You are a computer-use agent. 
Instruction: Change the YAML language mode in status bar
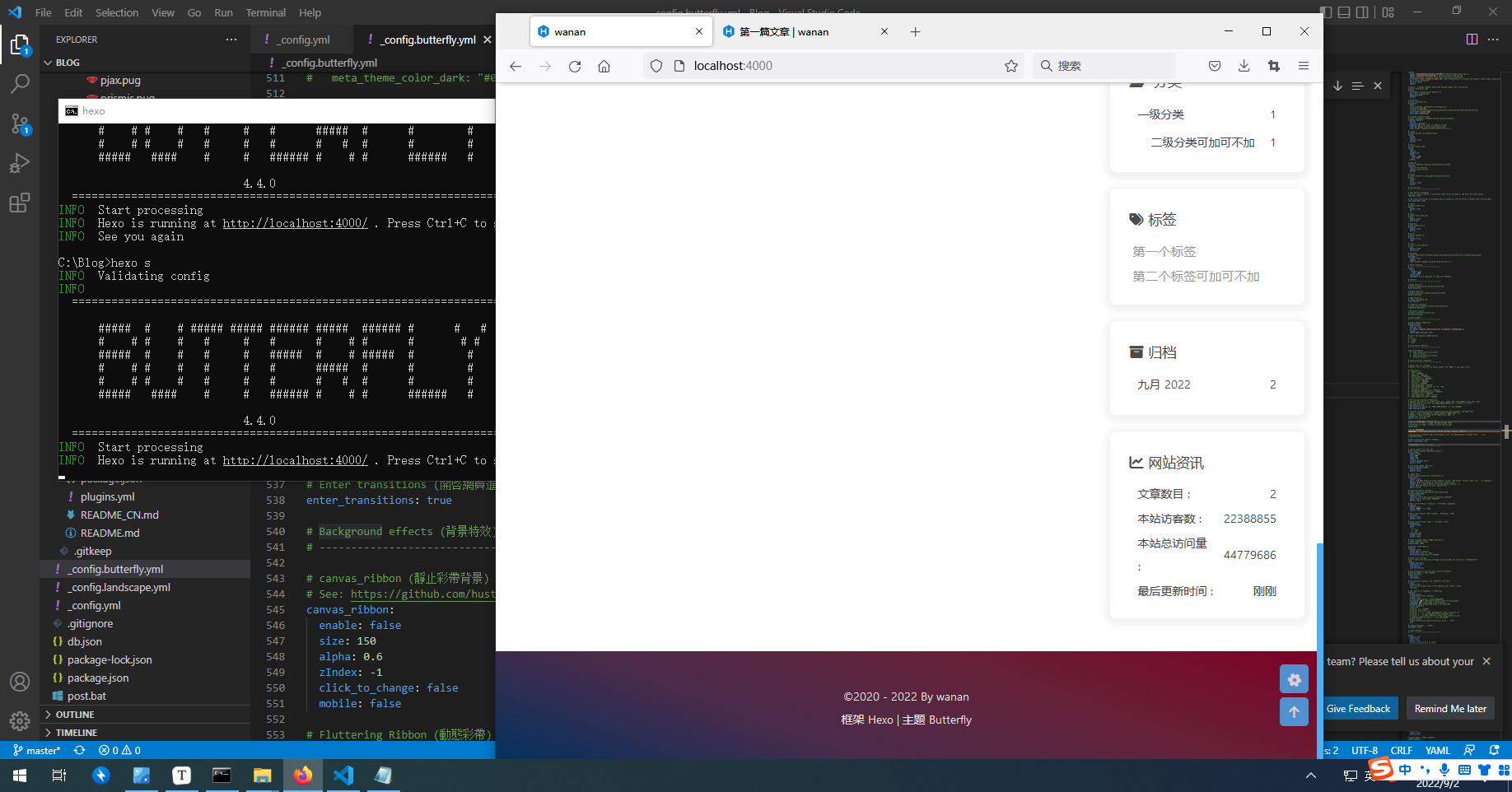1438,750
